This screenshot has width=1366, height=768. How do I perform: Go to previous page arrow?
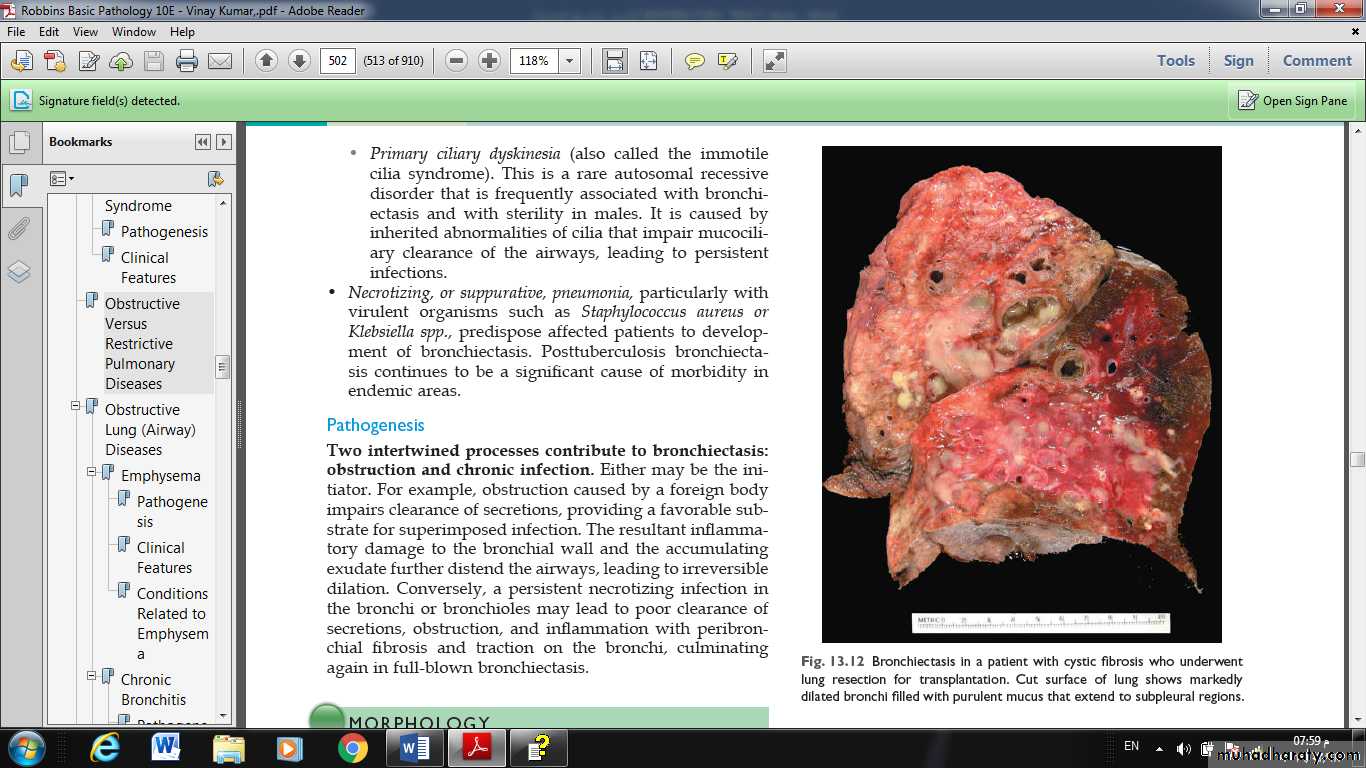[266, 61]
